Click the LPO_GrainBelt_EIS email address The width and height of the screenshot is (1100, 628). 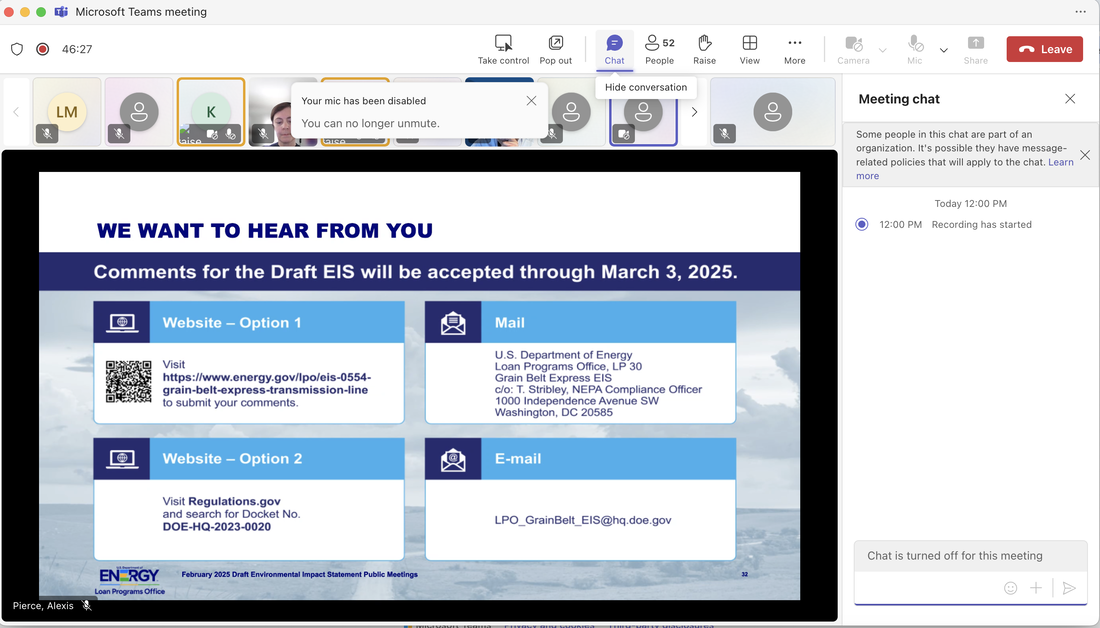[583, 520]
